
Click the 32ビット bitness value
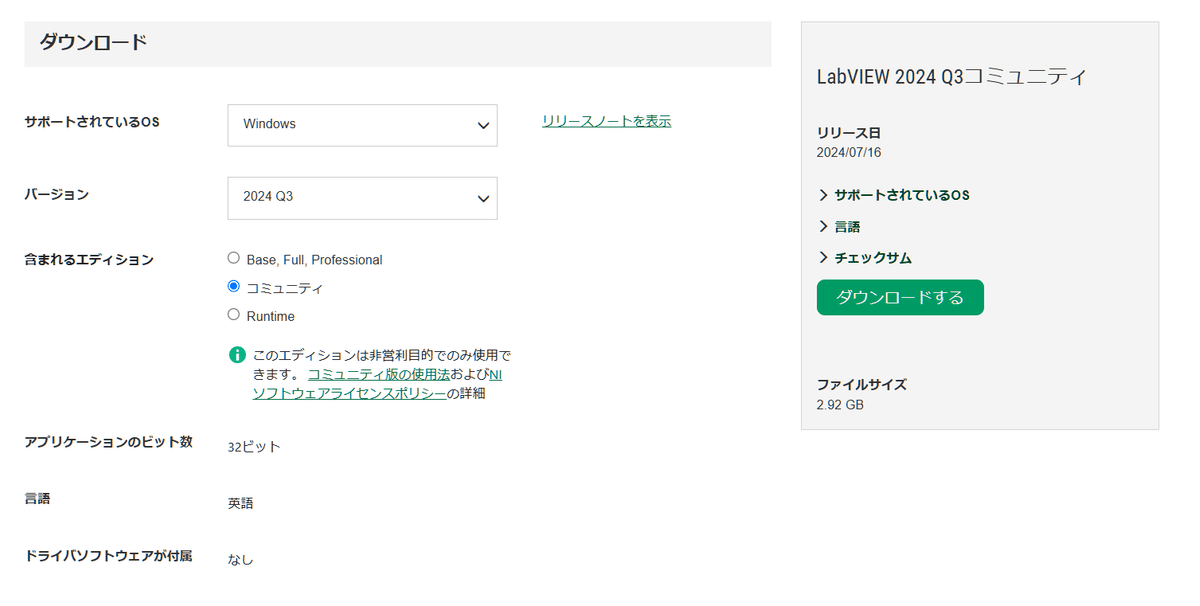[254, 447]
